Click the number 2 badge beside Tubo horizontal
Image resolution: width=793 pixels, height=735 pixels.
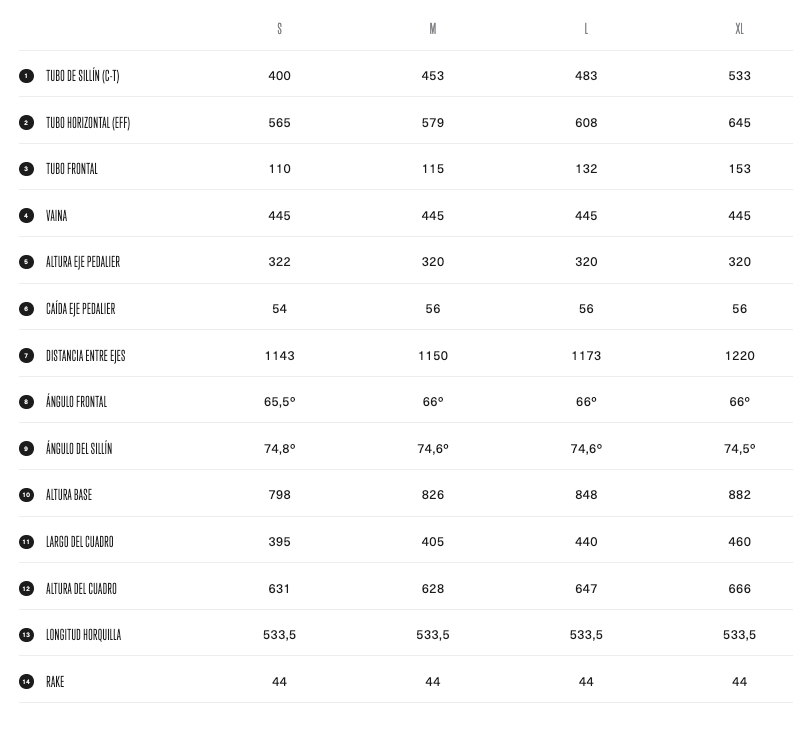pos(27,123)
